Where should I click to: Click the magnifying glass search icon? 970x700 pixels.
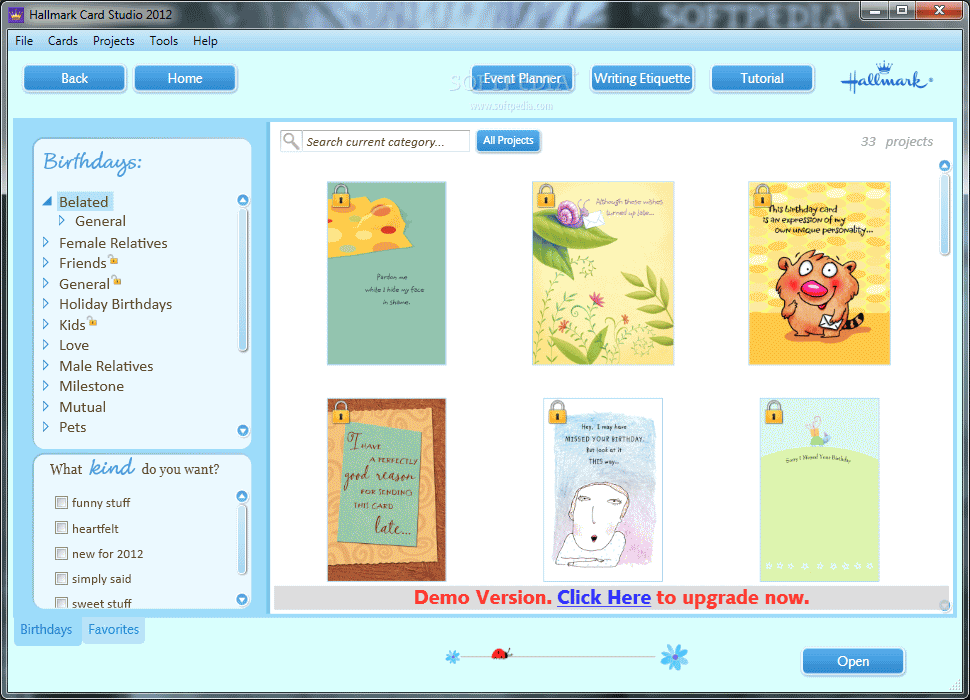click(x=291, y=141)
